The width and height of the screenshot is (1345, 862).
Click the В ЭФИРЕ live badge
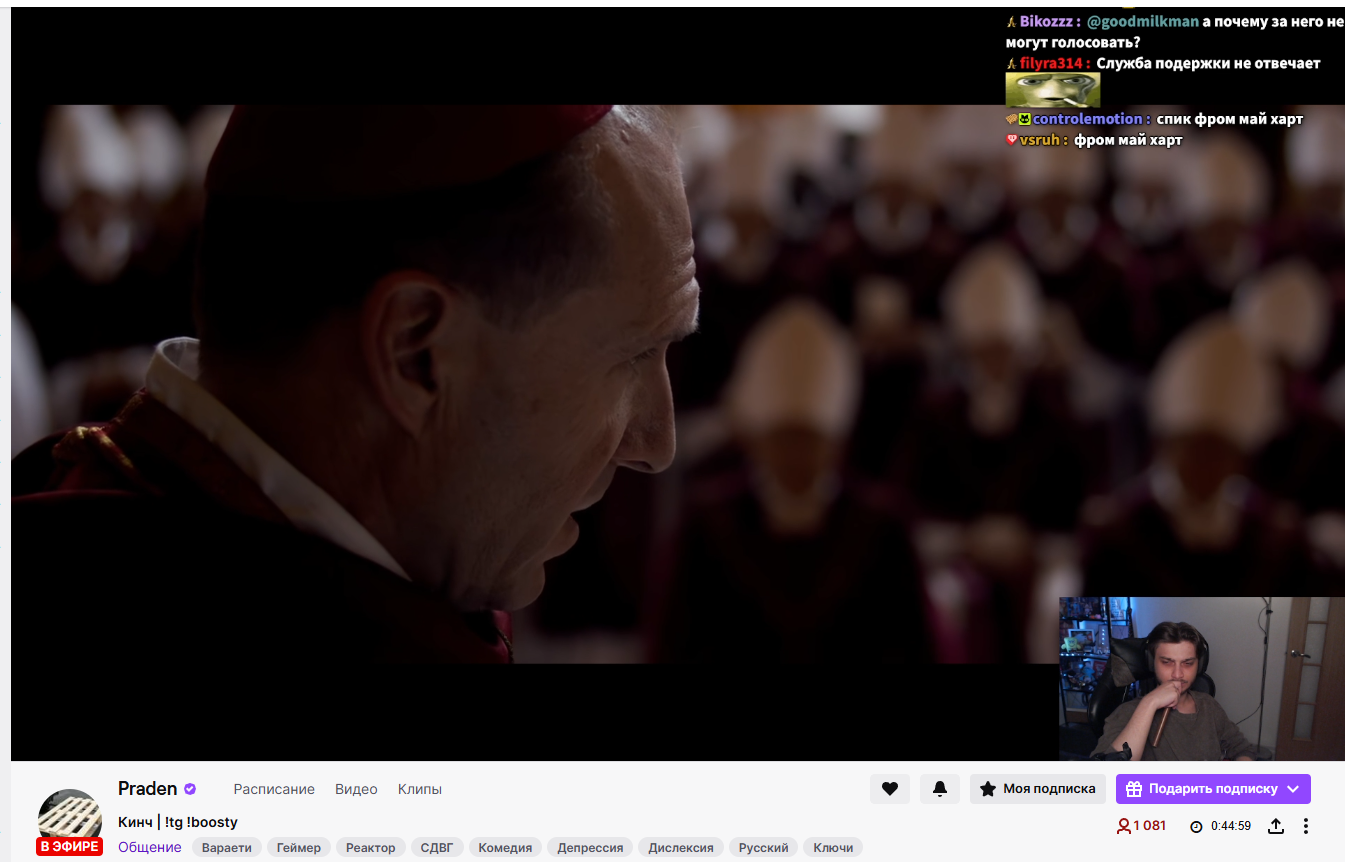(x=70, y=847)
